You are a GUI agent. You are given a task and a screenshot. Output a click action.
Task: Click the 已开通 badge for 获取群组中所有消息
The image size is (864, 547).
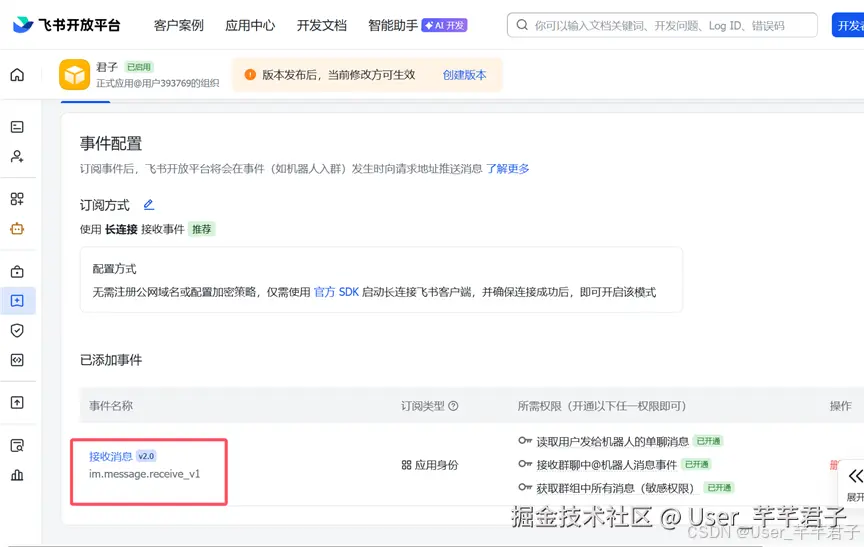coord(719,488)
